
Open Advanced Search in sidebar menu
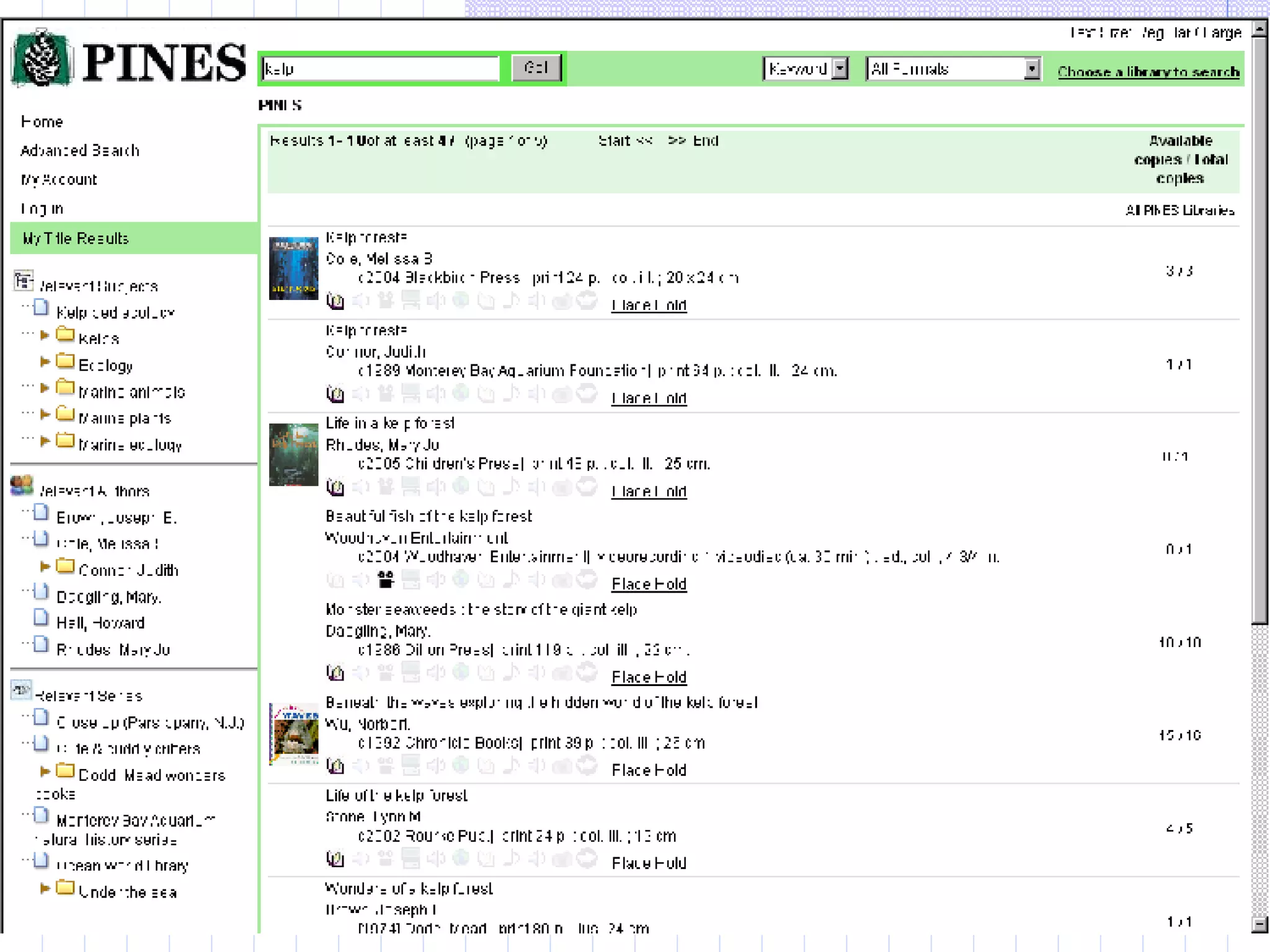pyautogui.click(x=79, y=151)
